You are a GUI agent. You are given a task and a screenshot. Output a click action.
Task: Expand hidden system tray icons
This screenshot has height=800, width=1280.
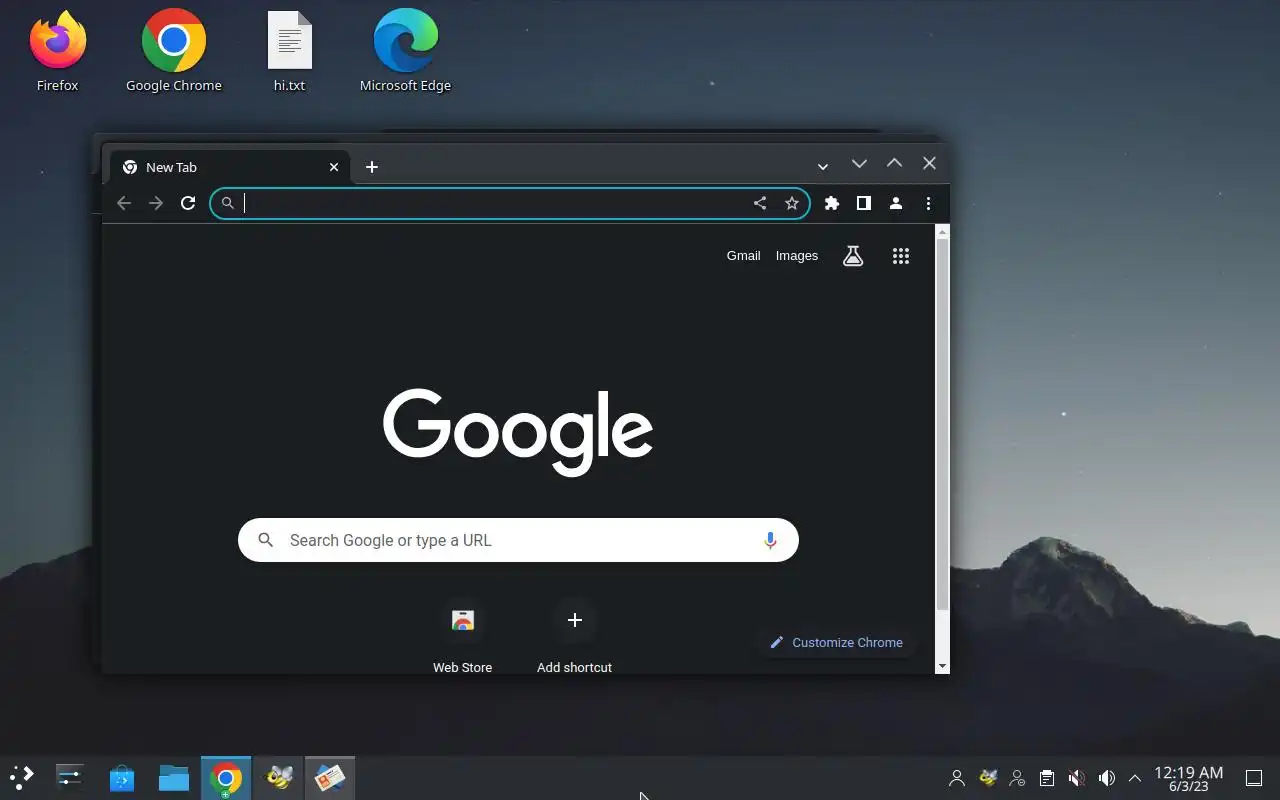pos(1135,778)
